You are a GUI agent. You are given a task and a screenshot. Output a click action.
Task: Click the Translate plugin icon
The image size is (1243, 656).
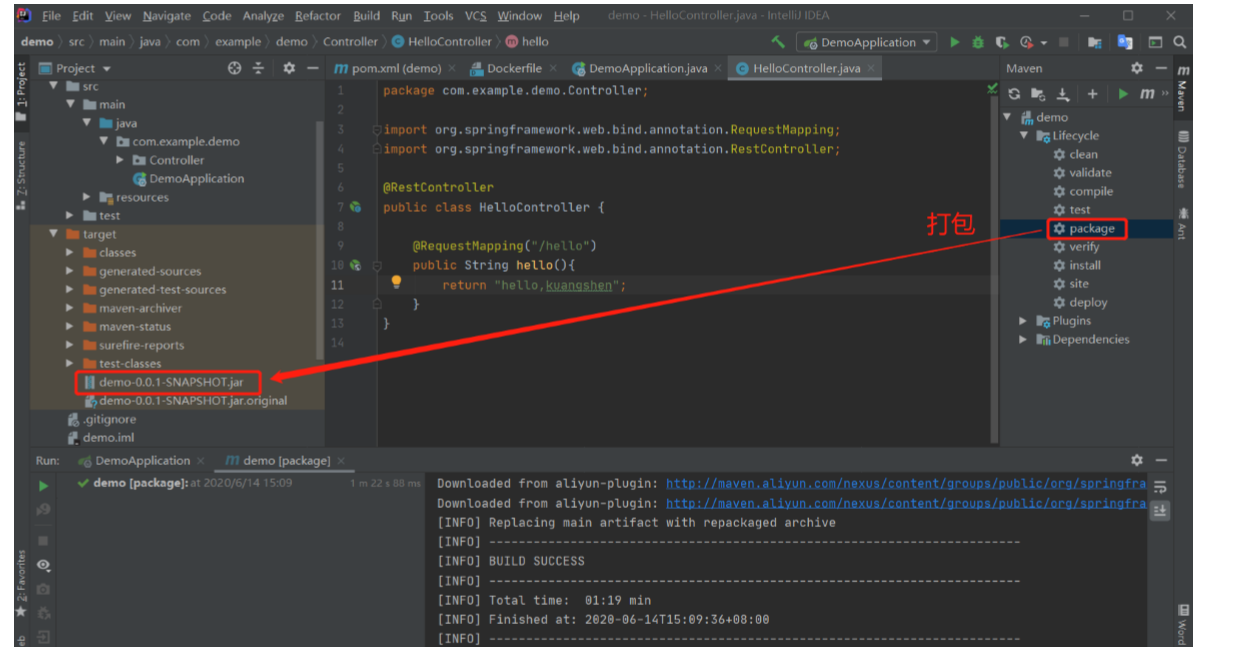[1125, 42]
